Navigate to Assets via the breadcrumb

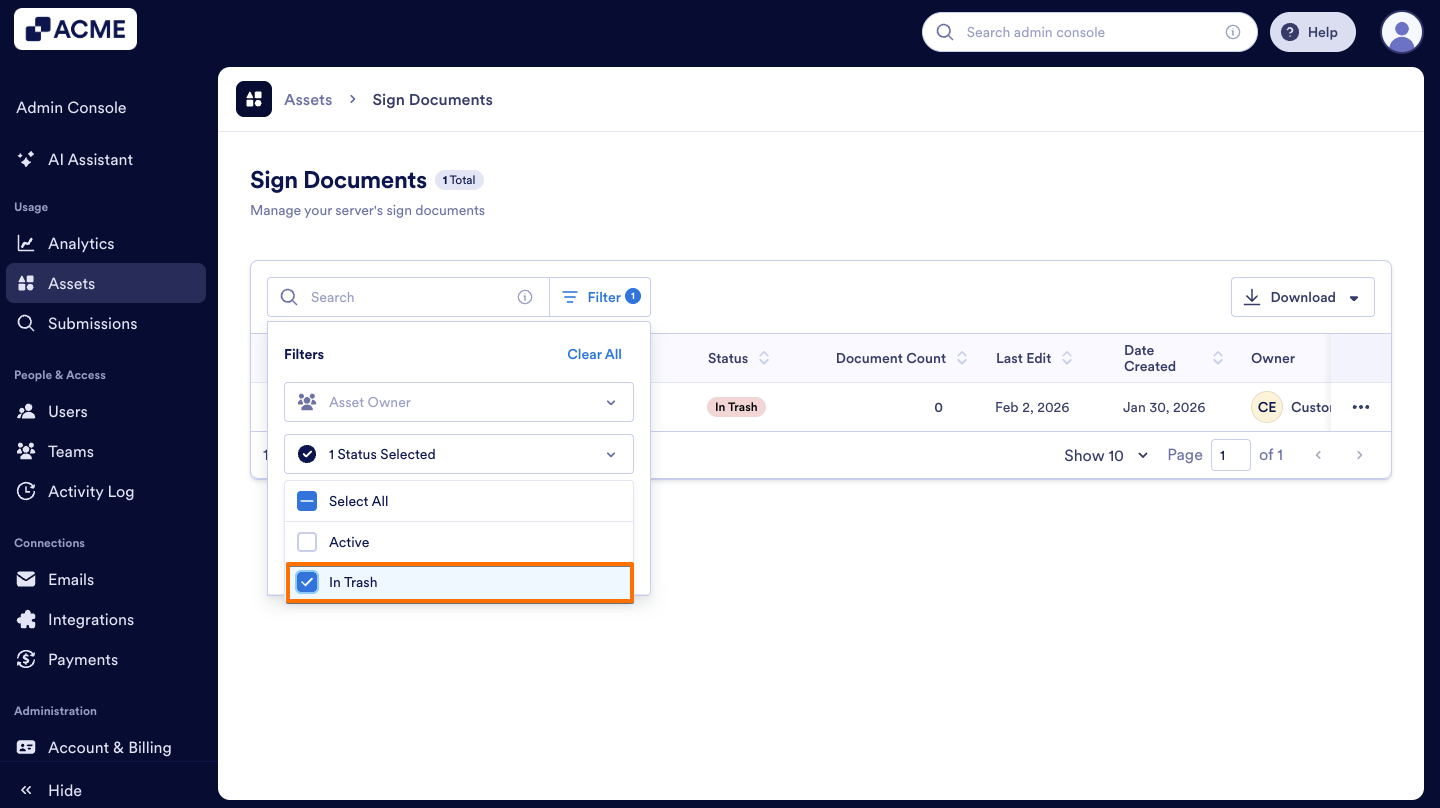click(x=307, y=99)
